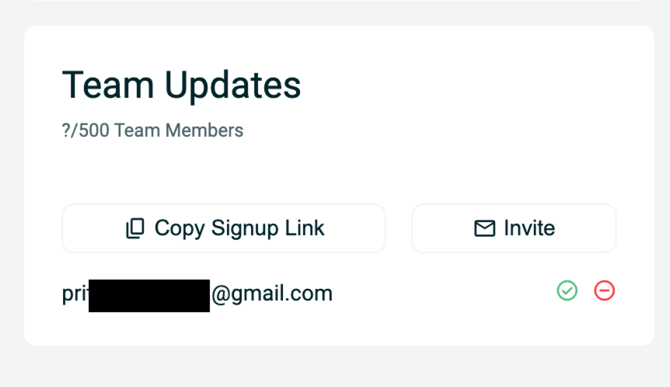The width and height of the screenshot is (670, 387).
Task: Click the empty area between email and checkmark
Action: [x=444, y=293]
